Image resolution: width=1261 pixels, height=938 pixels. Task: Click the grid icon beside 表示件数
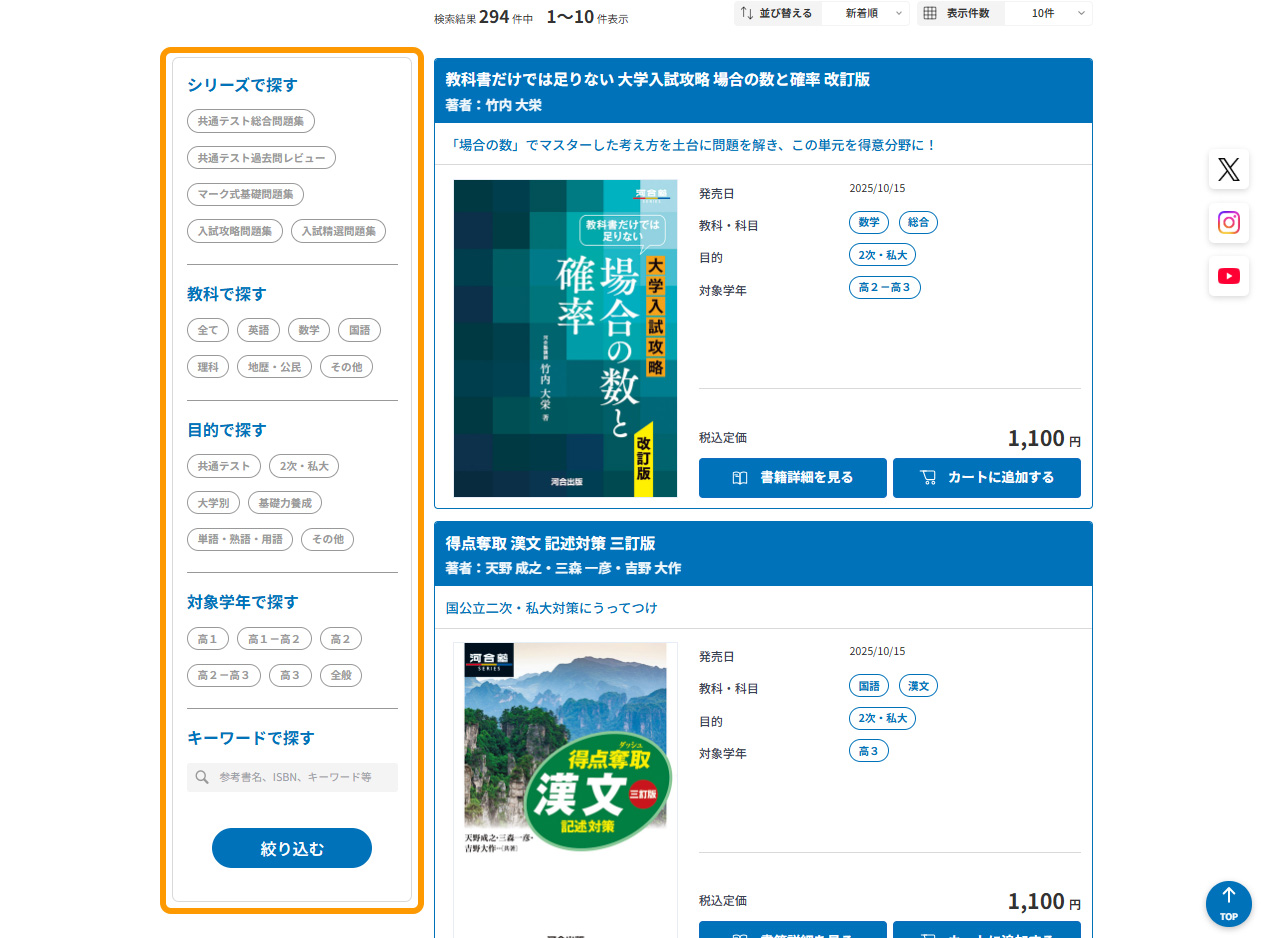pyautogui.click(x=930, y=13)
